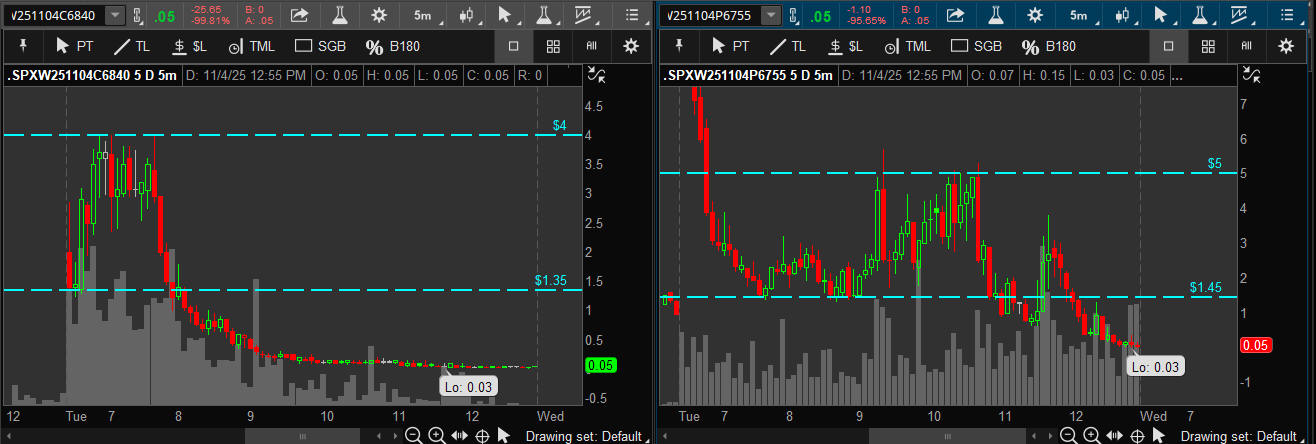Click the Share icon in left chart toolbar
The height and width of the screenshot is (444, 1316).
pyautogui.click(x=299, y=15)
